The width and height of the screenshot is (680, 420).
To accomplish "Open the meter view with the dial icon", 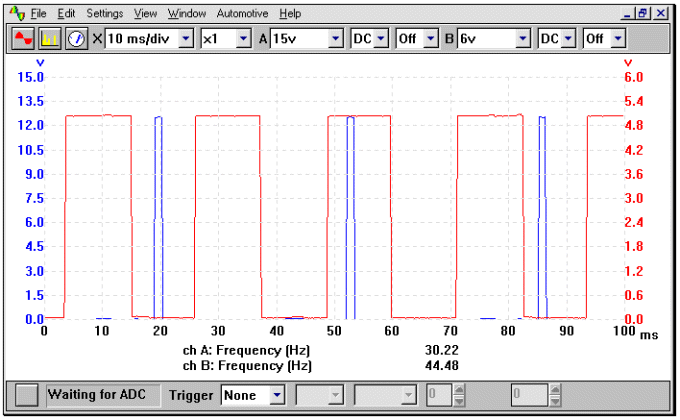I will (75, 39).
